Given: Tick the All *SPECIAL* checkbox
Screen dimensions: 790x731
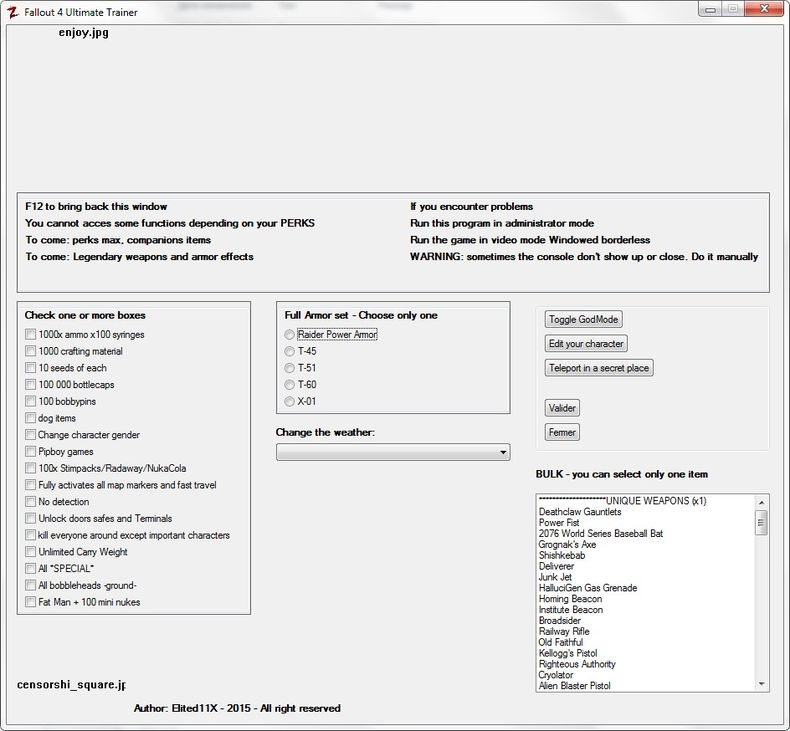Looking at the screenshot, I should click(x=31, y=568).
